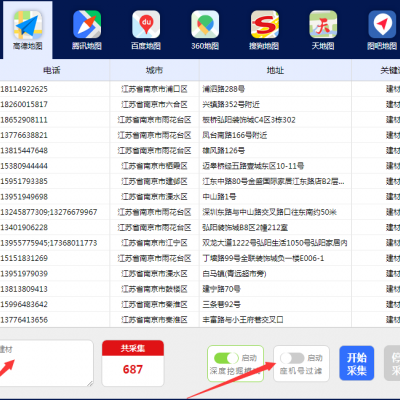Click the 城市 column header
The height and width of the screenshot is (400, 400).
[x=154, y=70]
